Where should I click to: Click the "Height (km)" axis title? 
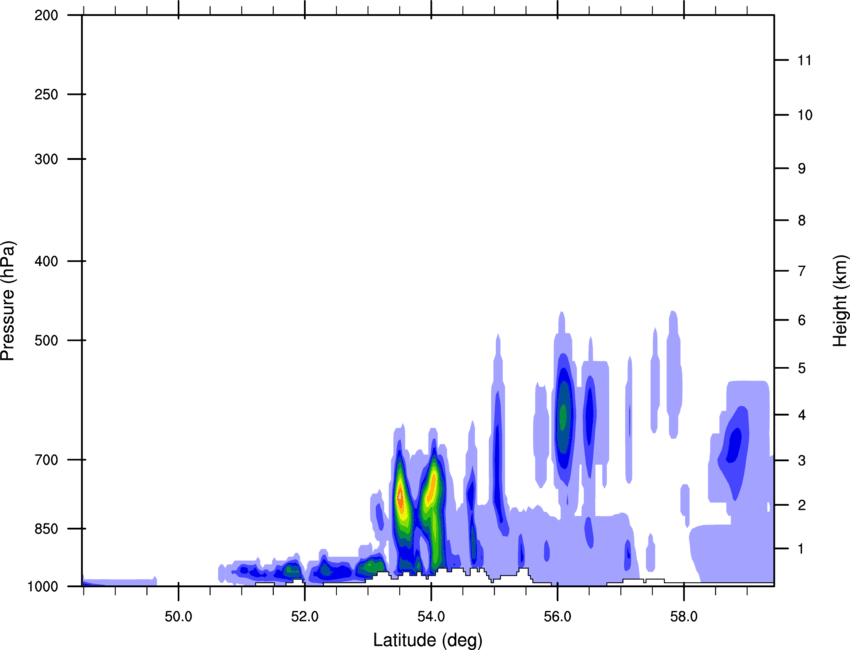pyautogui.click(x=840, y=301)
